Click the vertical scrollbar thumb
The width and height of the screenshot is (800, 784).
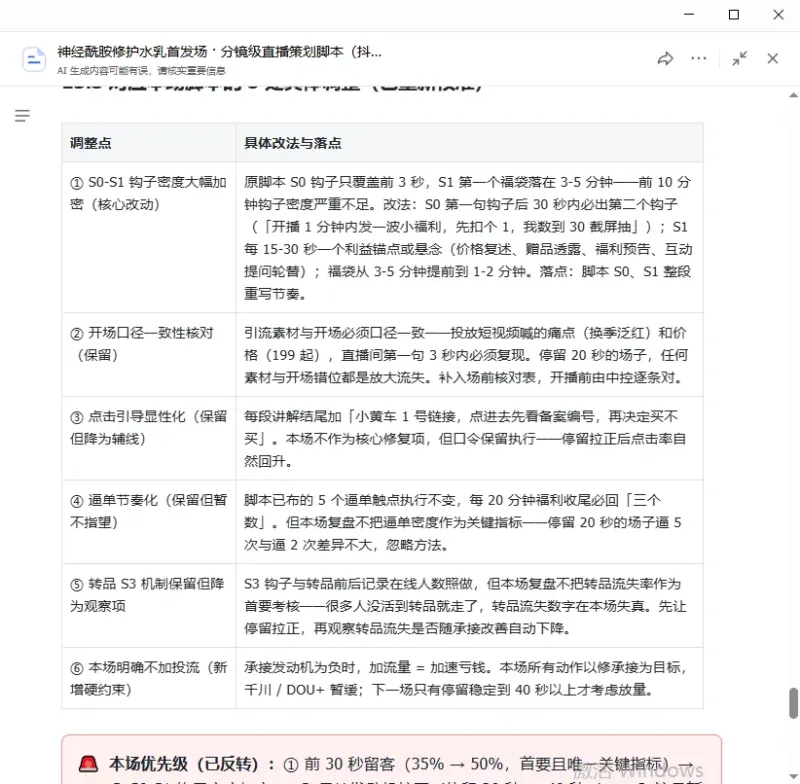(x=793, y=703)
